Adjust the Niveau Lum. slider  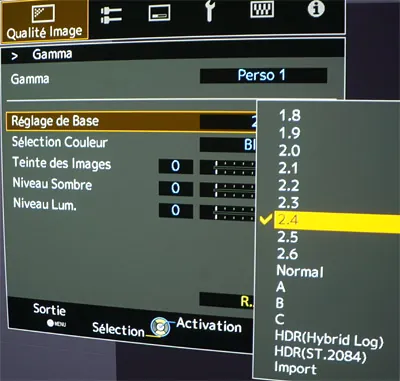coord(228,212)
